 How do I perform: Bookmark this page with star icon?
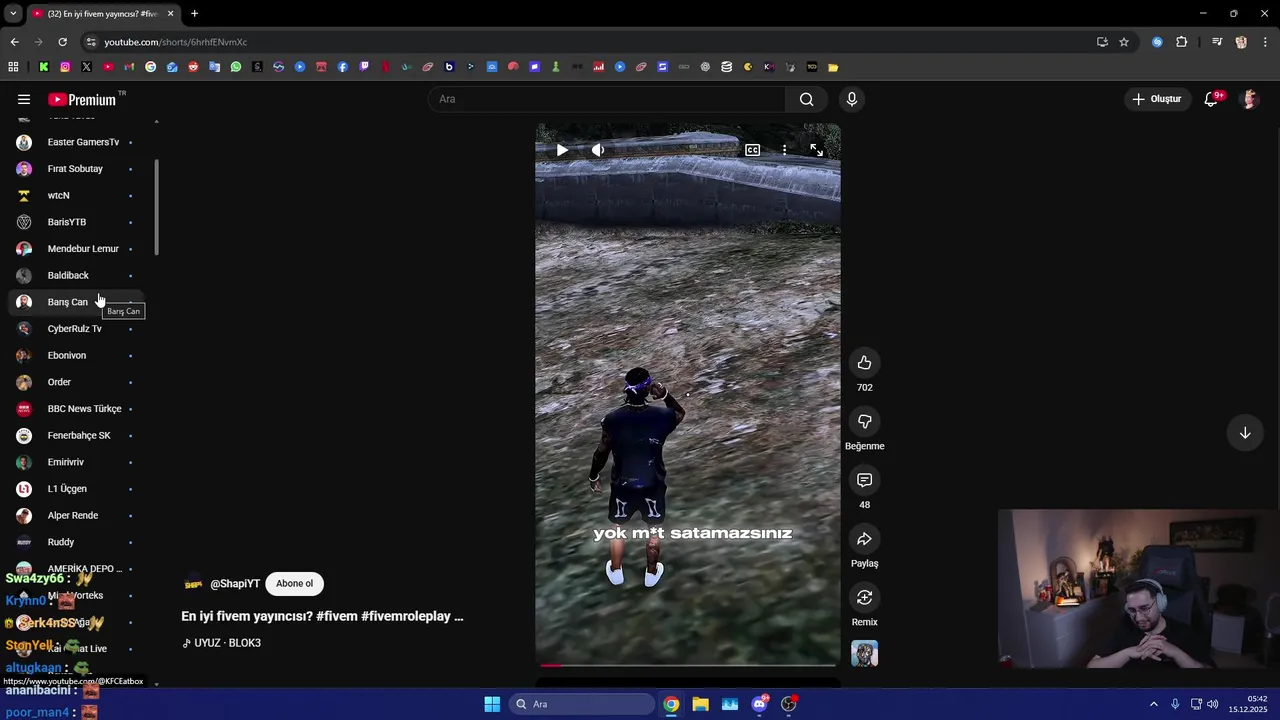(1124, 42)
